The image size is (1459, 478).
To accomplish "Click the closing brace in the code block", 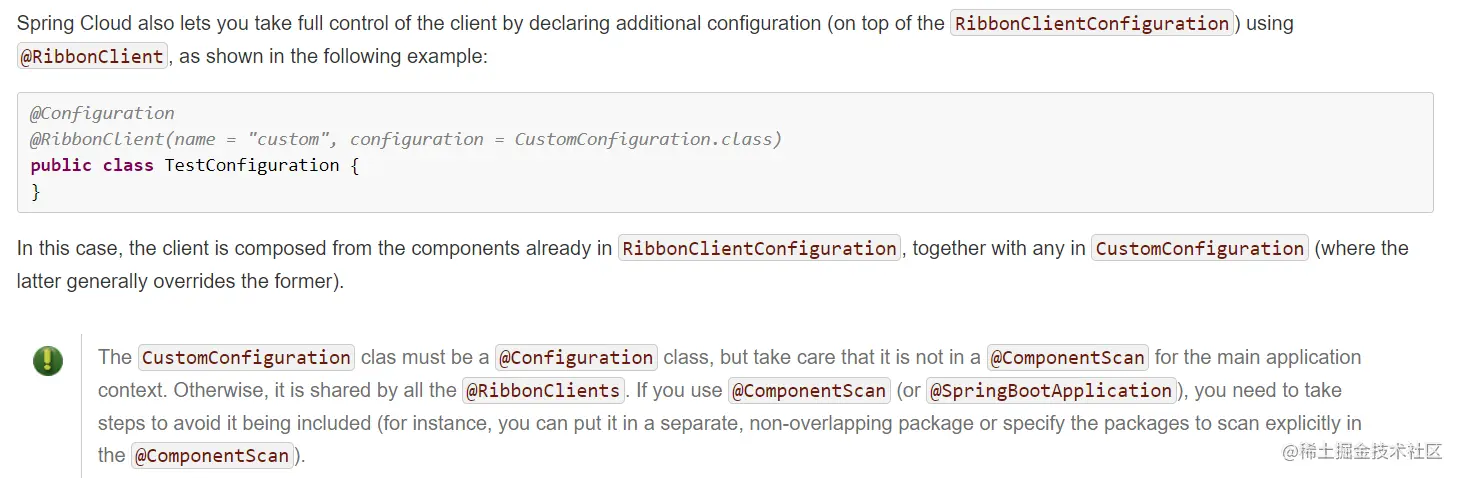I will tap(36, 191).
